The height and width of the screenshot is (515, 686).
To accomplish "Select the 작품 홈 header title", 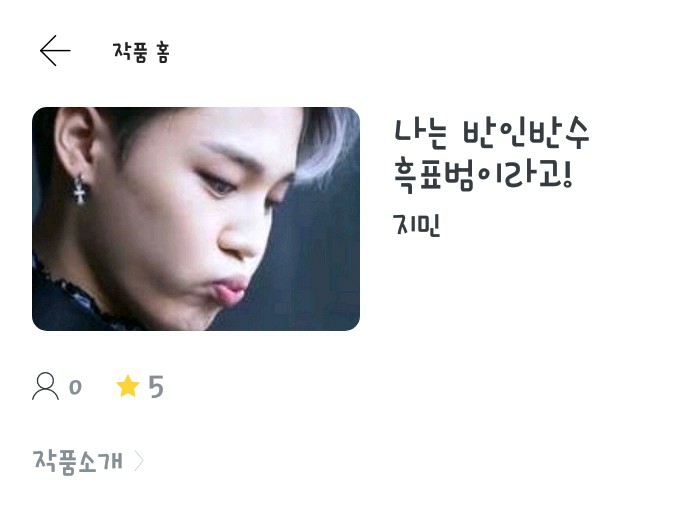I will click(141, 52).
